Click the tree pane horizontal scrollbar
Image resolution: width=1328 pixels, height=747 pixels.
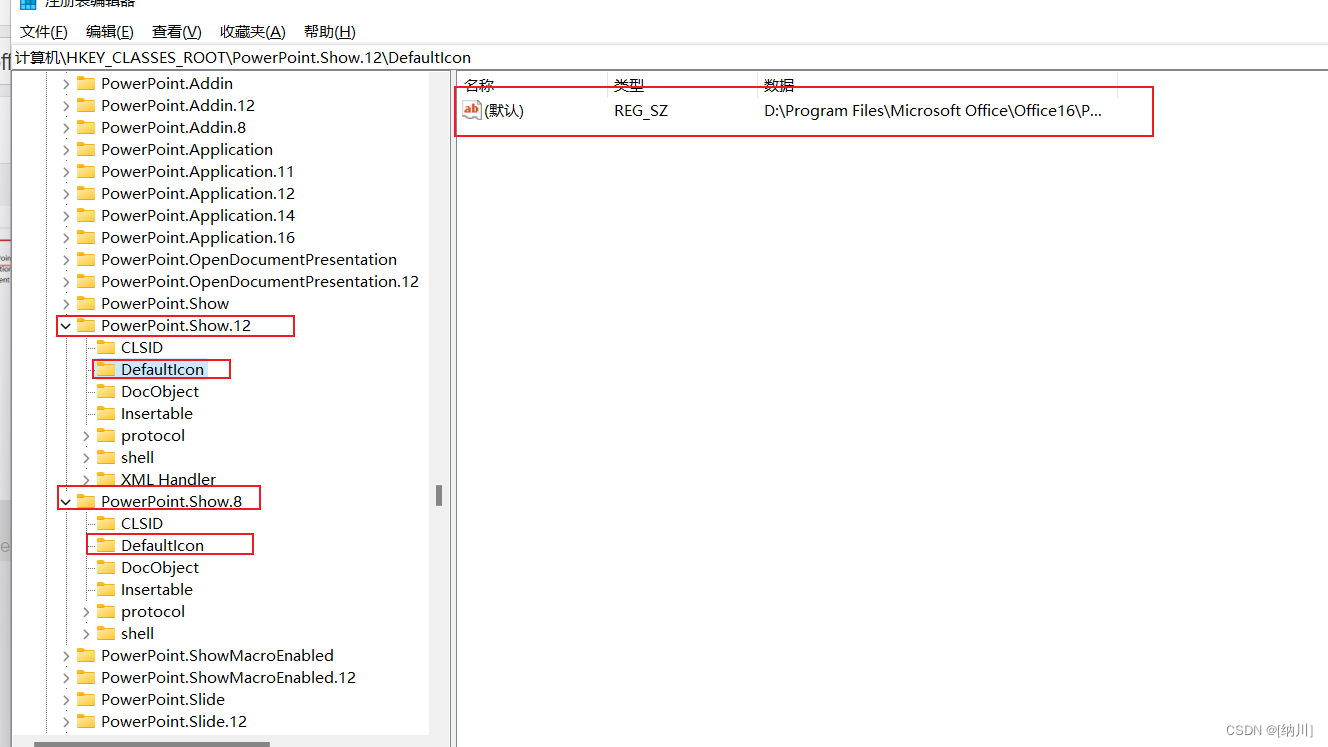(152, 743)
